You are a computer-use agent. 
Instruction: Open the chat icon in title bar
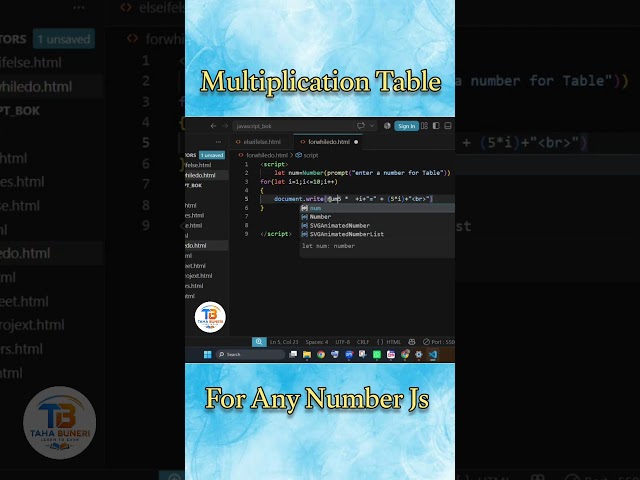pyautogui.click(x=360, y=126)
